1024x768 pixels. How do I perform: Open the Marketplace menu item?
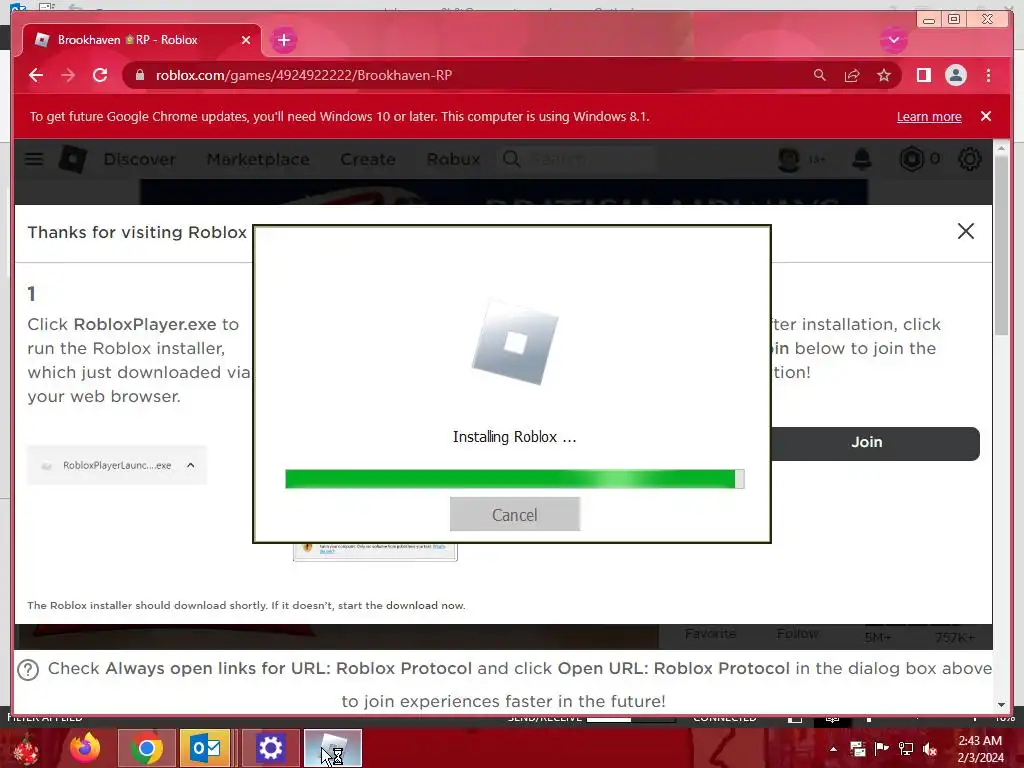pyautogui.click(x=258, y=159)
